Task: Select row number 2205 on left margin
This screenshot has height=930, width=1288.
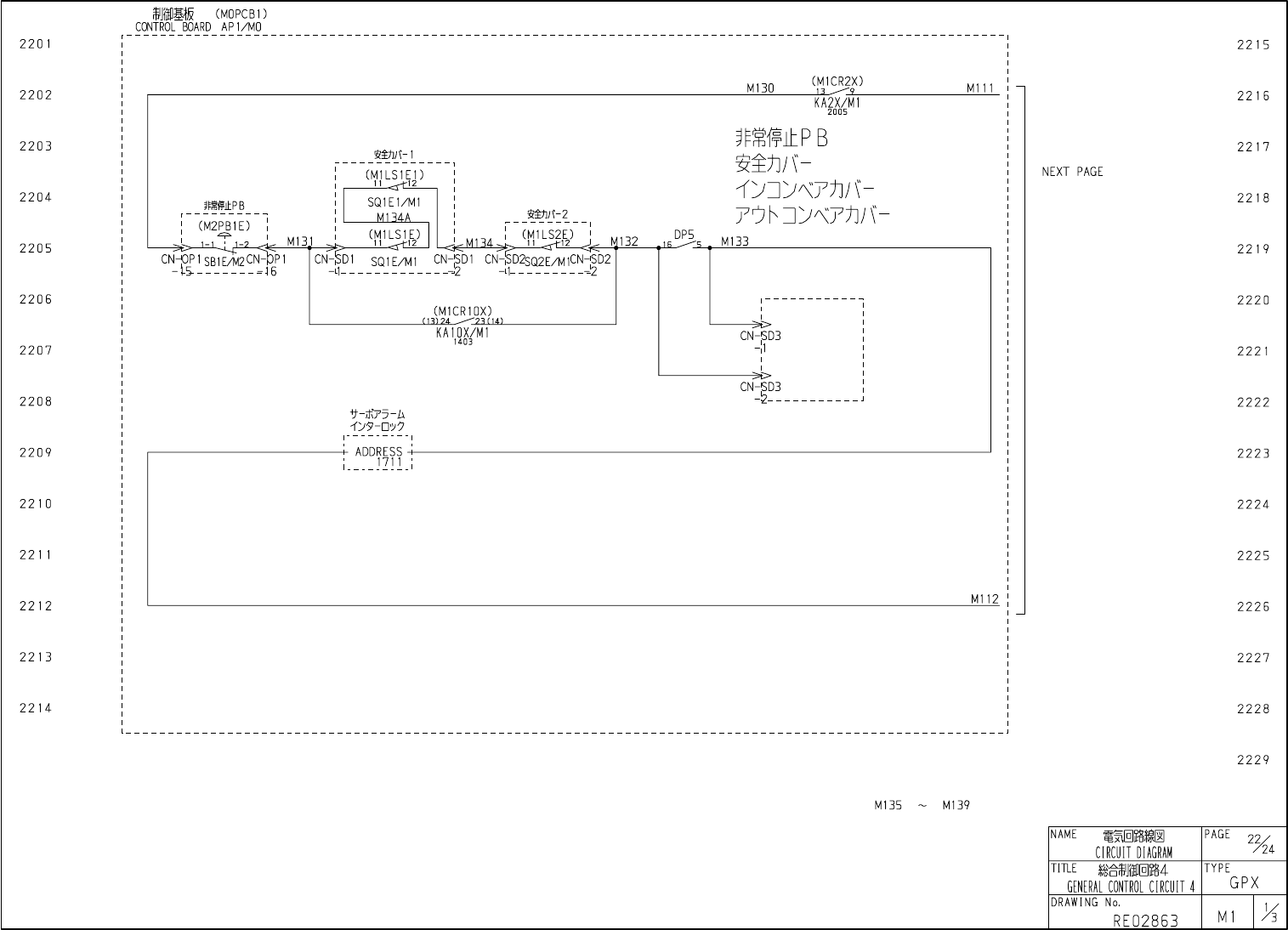Action: [x=36, y=249]
